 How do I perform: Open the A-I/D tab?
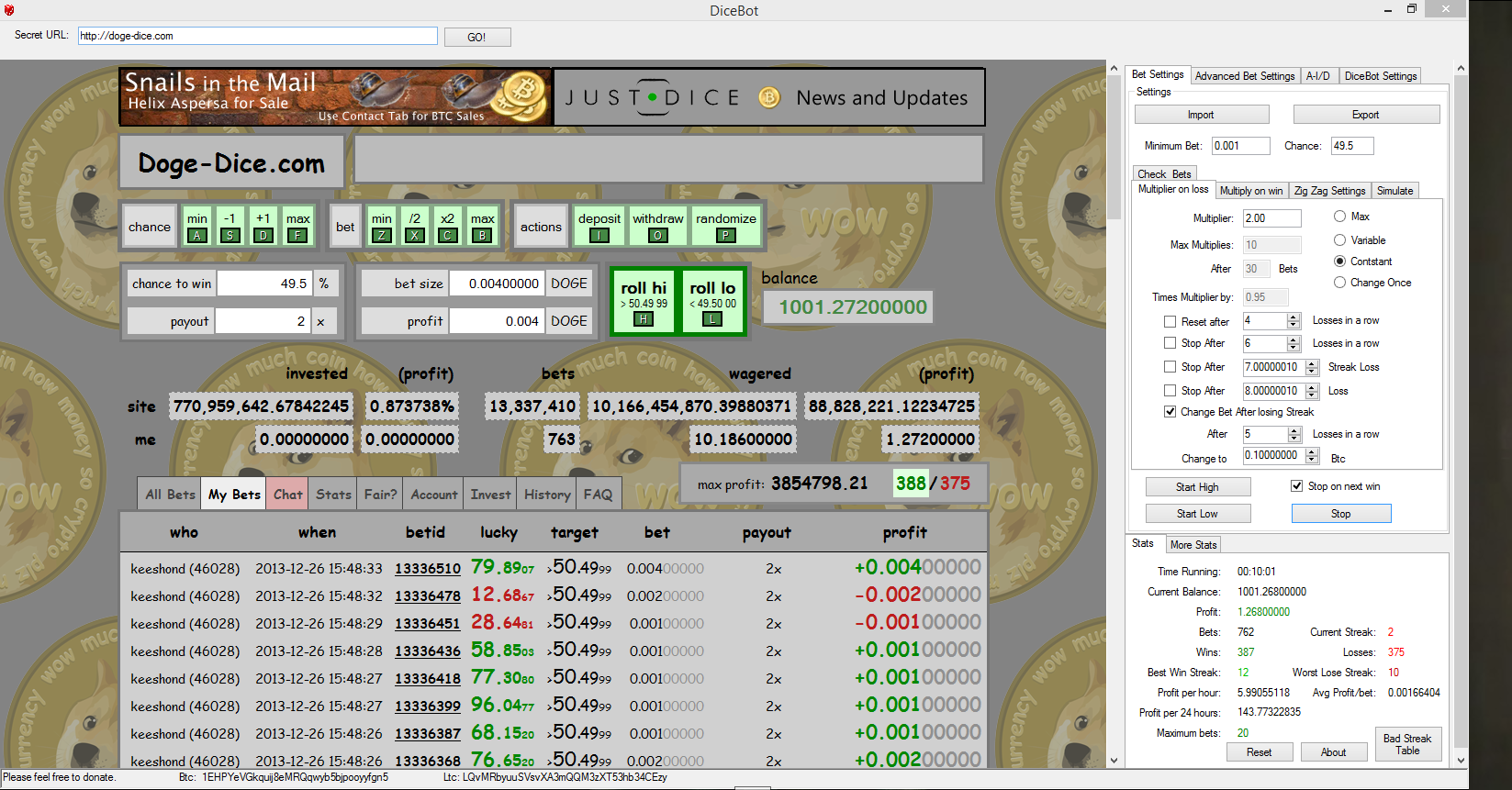[1318, 76]
